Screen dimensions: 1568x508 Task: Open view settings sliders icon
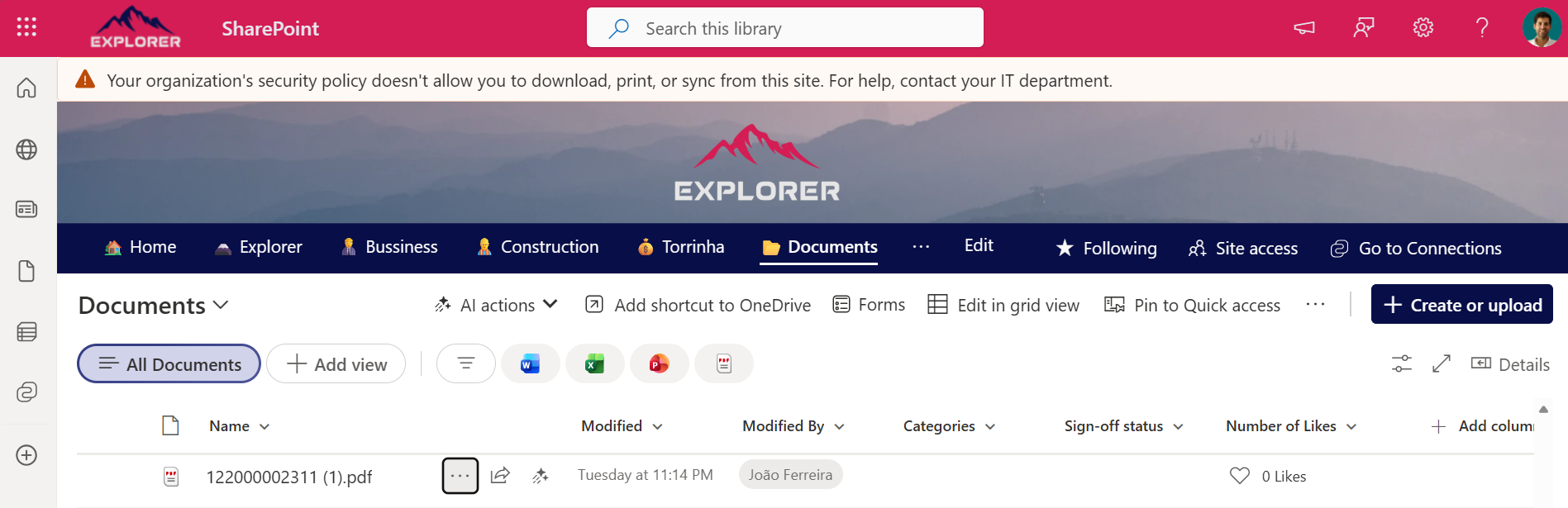[x=1402, y=363]
